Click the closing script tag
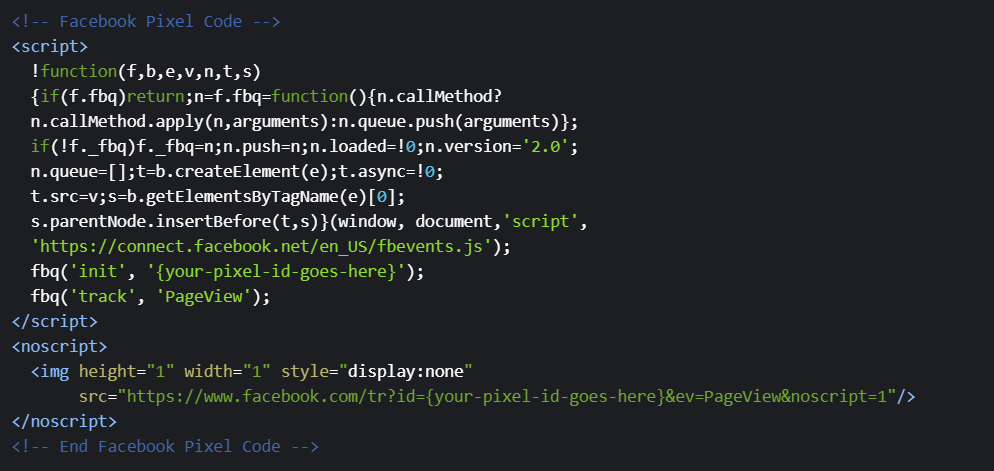Image resolution: width=994 pixels, height=471 pixels. pos(54,321)
